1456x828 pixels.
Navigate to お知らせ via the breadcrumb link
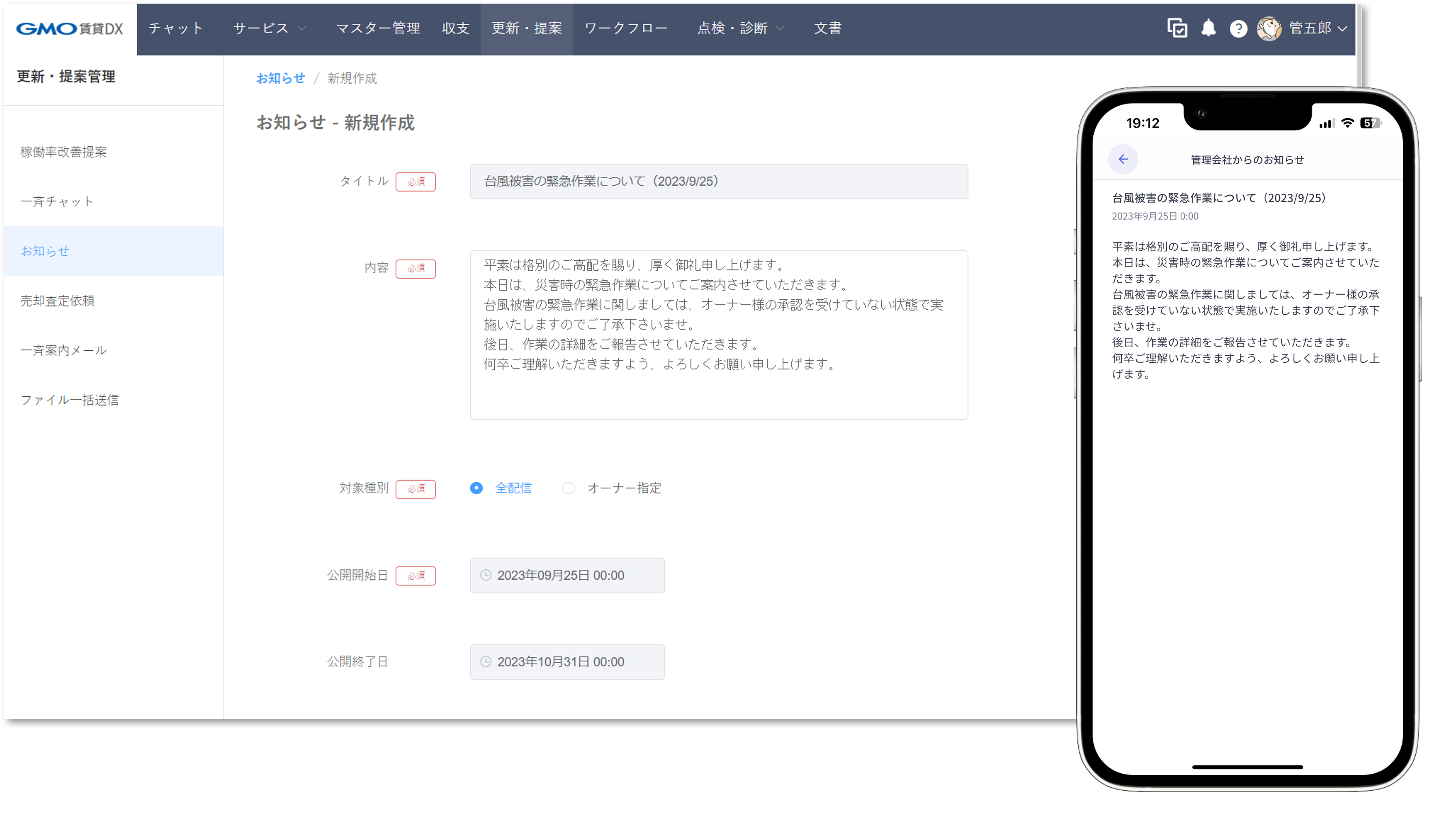280,78
